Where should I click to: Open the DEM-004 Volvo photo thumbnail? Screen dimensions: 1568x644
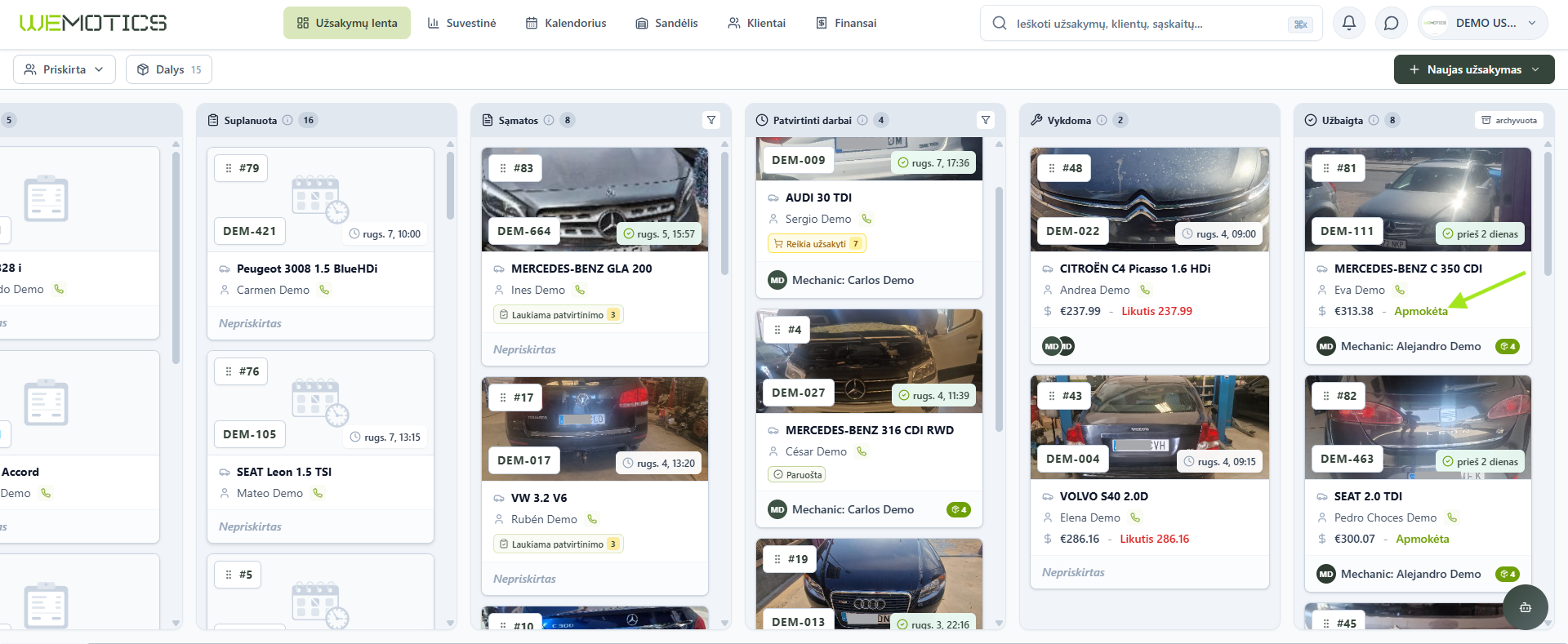click(x=1150, y=427)
